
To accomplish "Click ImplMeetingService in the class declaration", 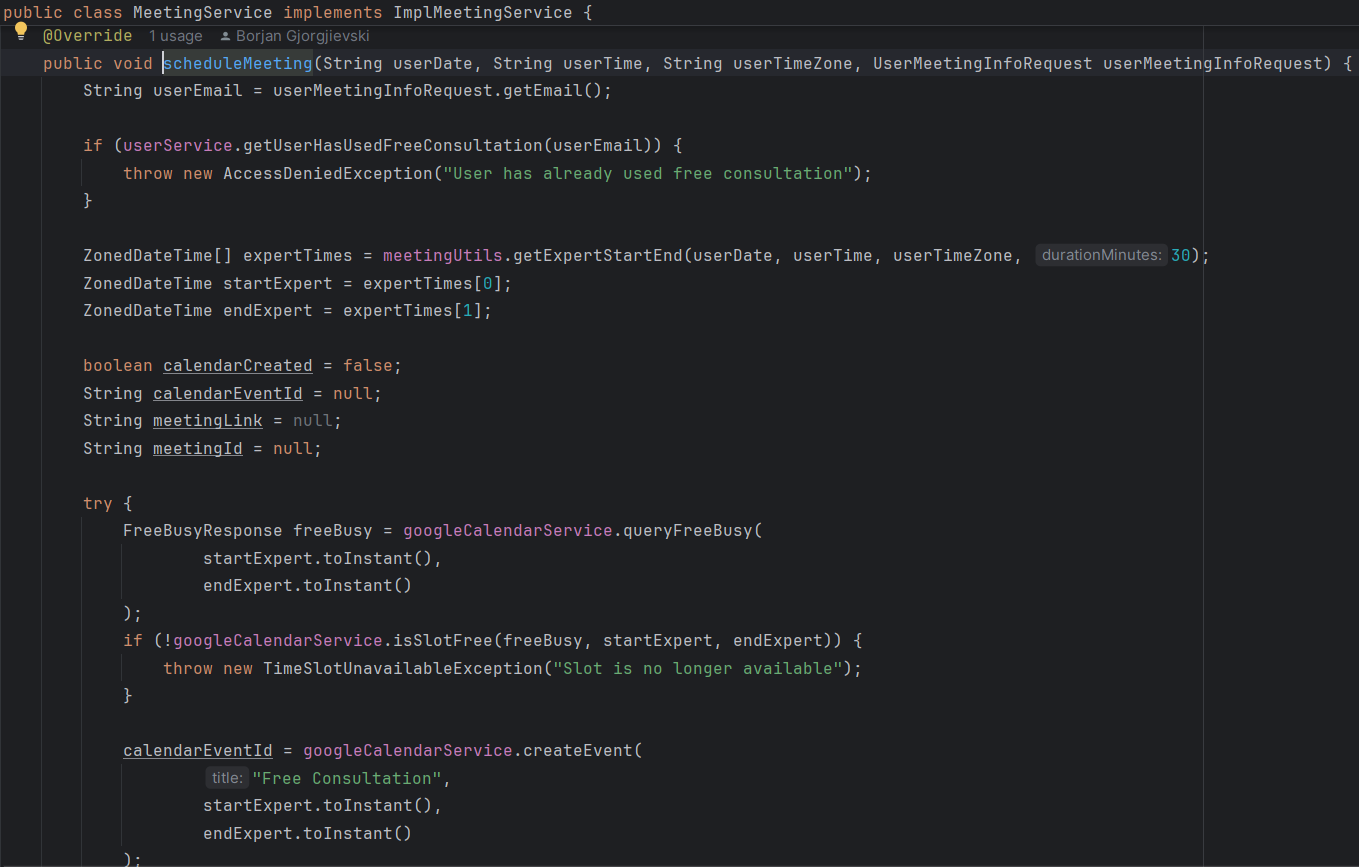I will [x=483, y=12].
